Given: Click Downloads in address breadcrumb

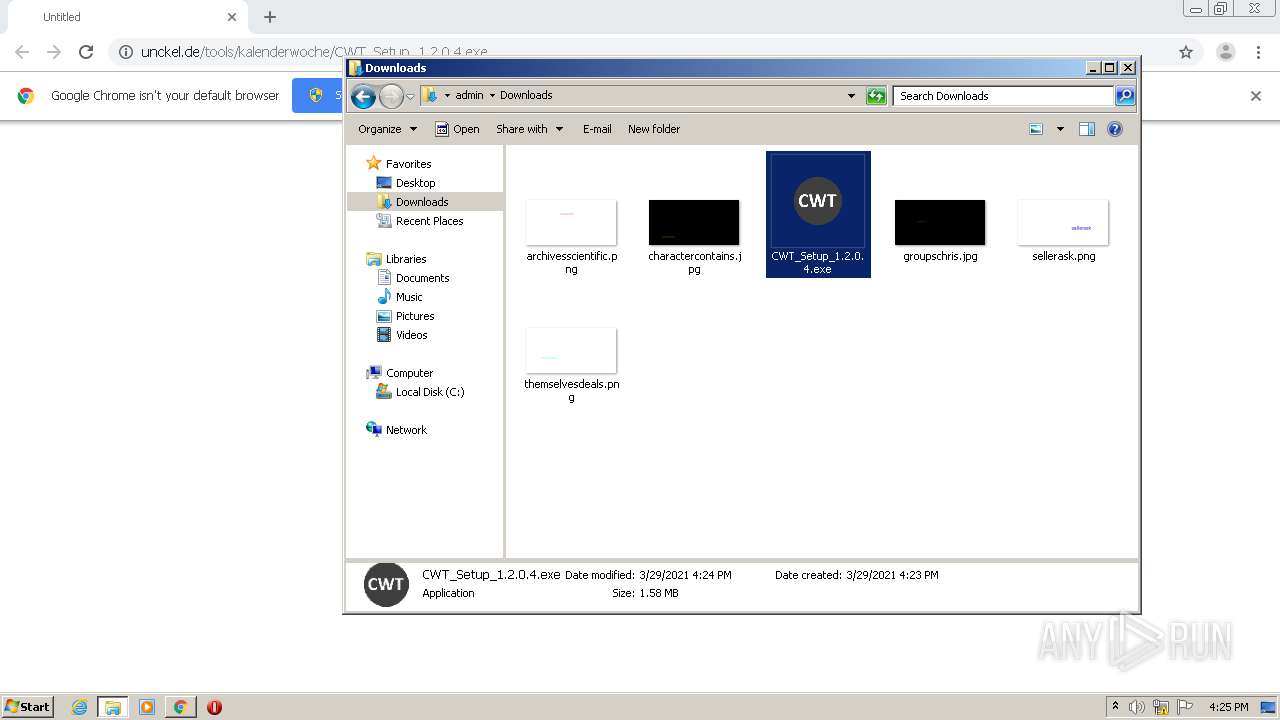Looking at the screenshot, I should tap(526, 96).
